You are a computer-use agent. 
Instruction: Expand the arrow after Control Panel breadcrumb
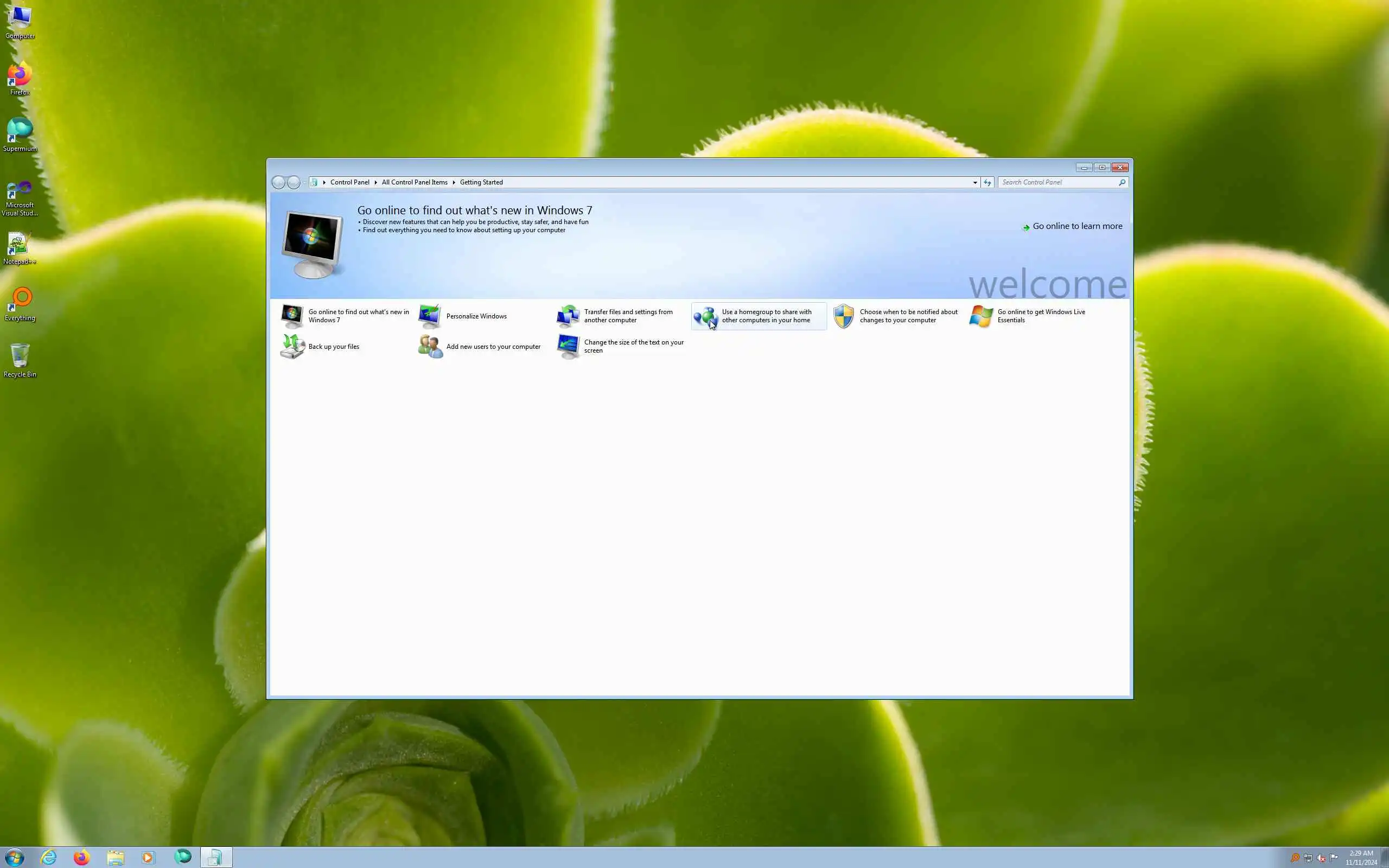click(375, 183)
